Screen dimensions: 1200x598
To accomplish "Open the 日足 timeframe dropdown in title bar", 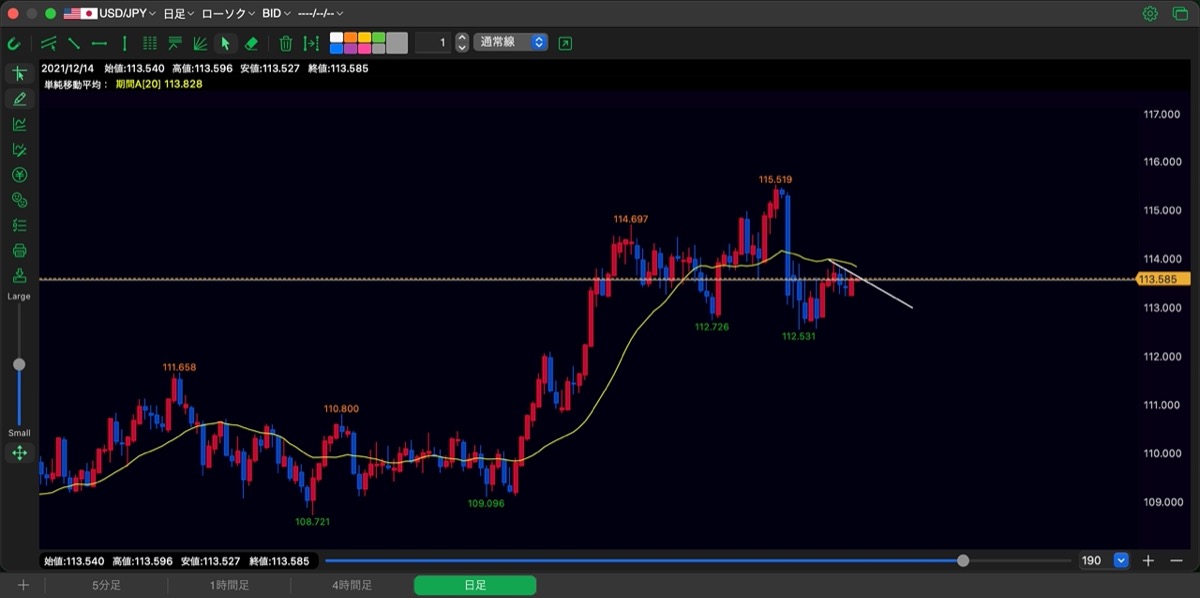I will click(x=179, y=14).
